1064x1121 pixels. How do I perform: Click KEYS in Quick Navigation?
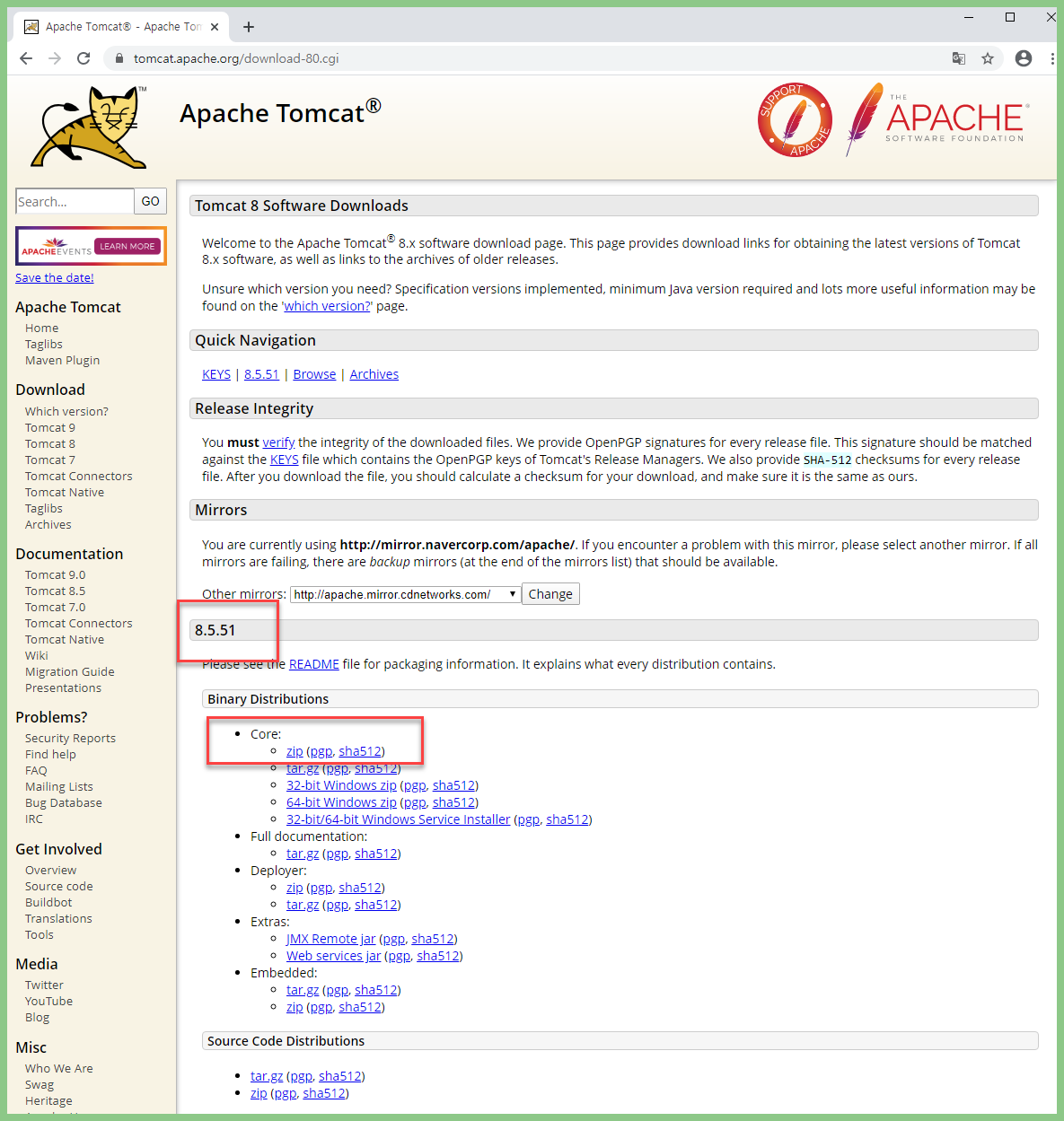216,374
